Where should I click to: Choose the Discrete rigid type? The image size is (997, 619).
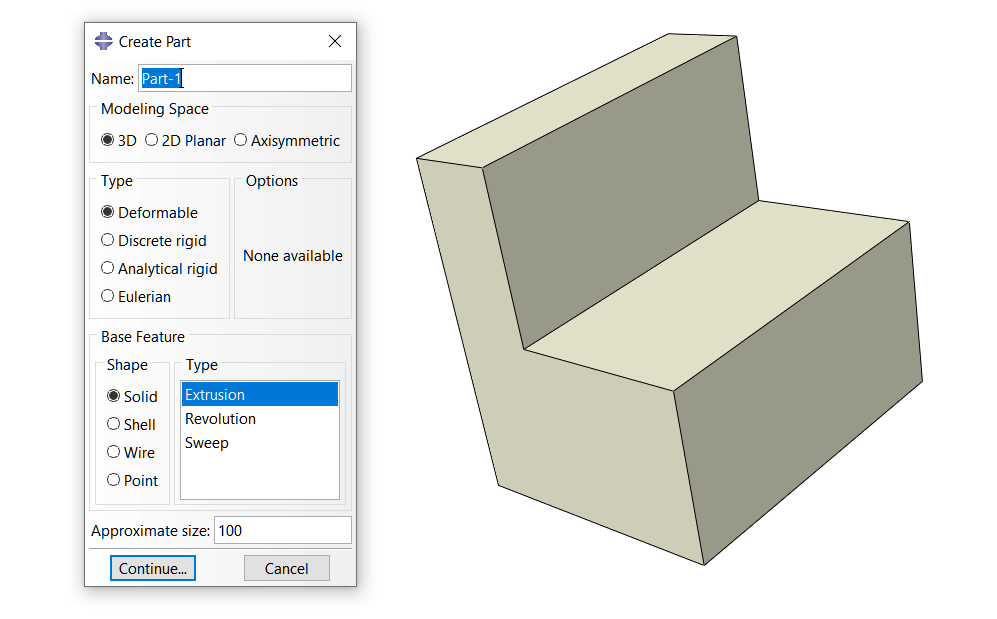click(x=107, y=240)
